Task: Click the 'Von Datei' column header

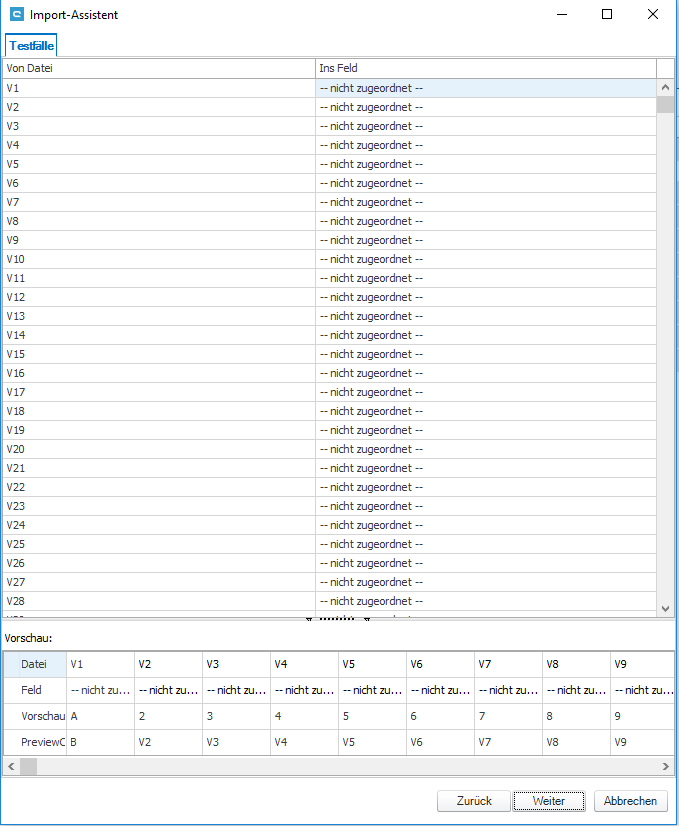Action: [x=158, y=68]
